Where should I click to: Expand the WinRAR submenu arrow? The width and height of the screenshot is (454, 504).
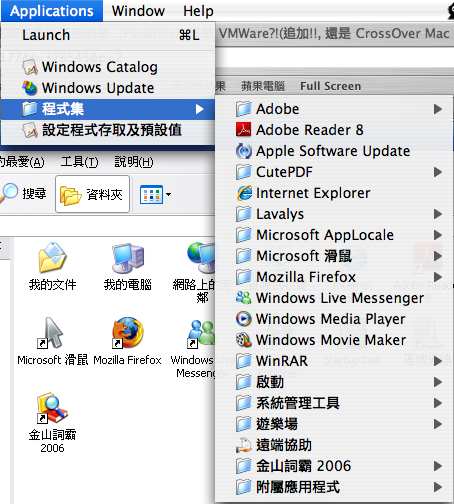438,361
